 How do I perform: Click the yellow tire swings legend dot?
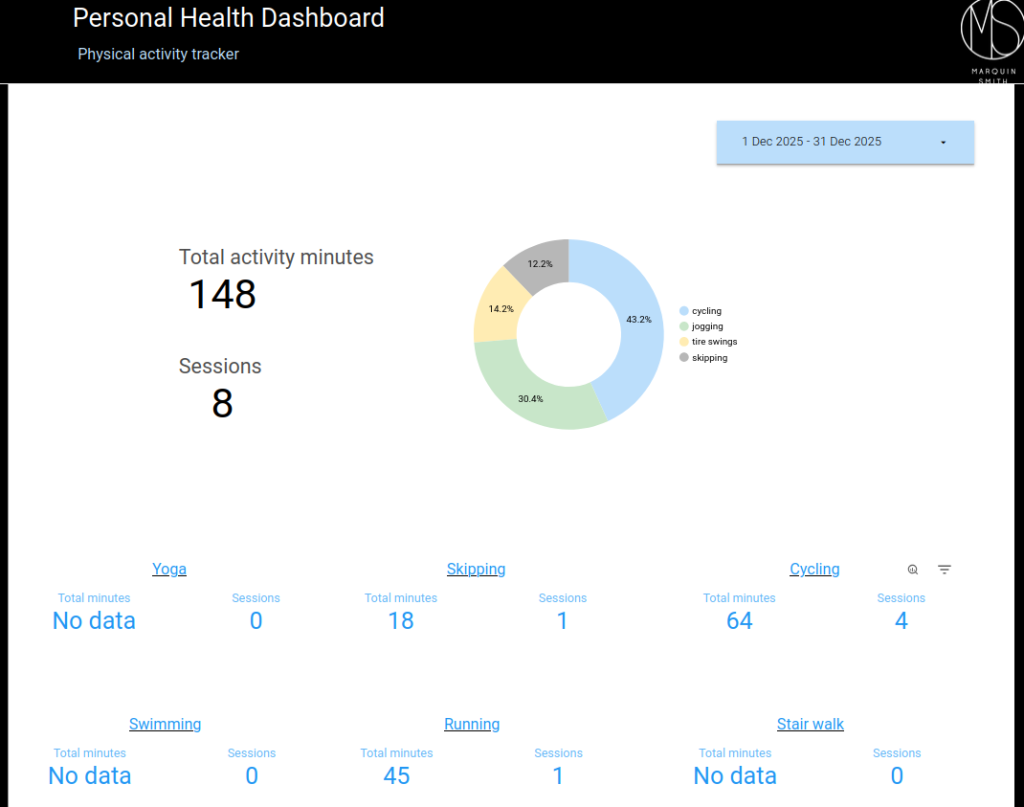click(684, 342)
